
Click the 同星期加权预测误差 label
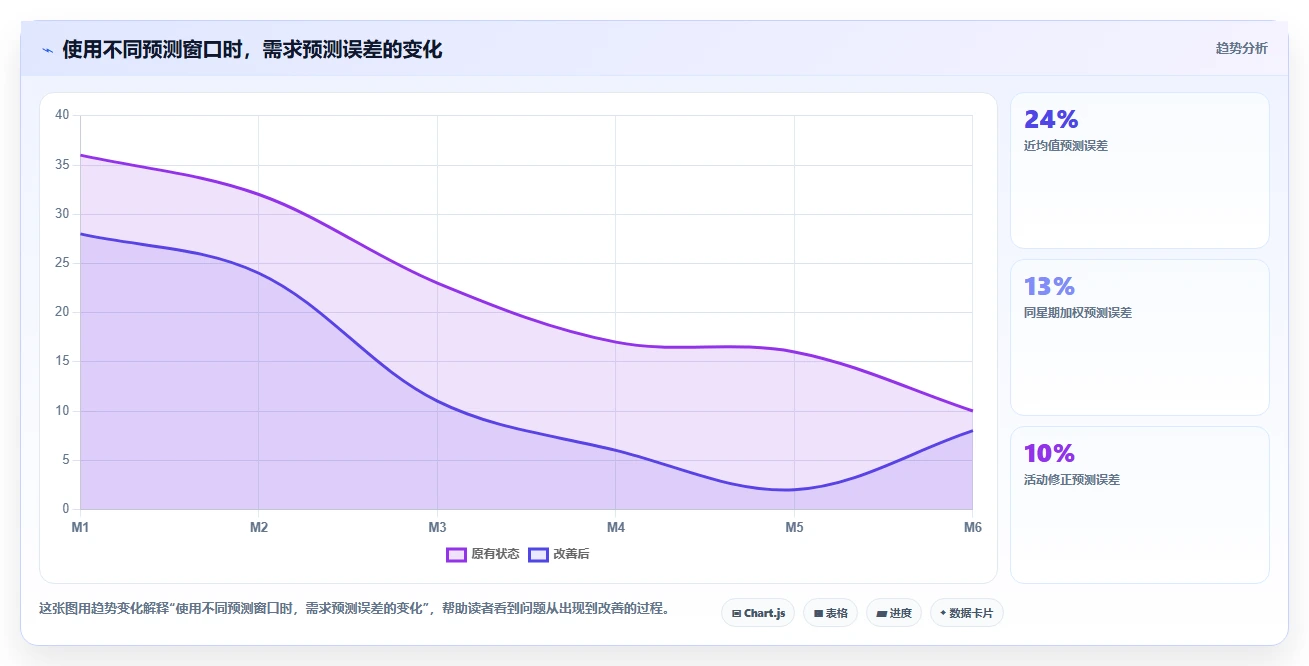1078,313
